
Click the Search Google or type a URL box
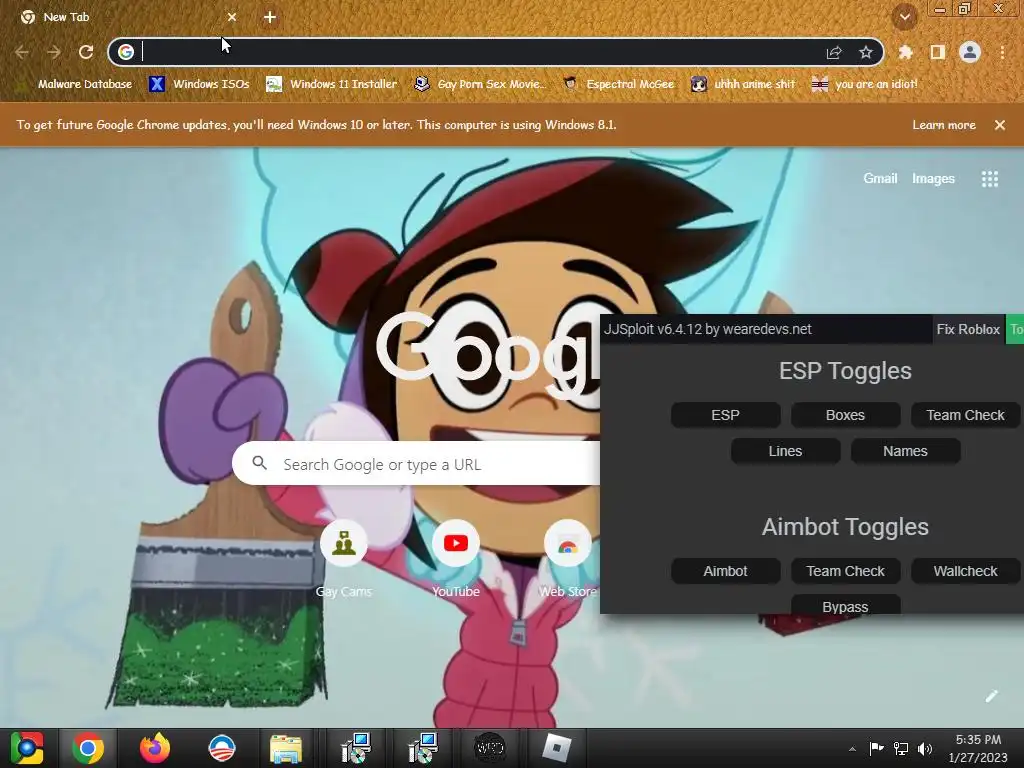pyautogui.click(x=417, y=464)
